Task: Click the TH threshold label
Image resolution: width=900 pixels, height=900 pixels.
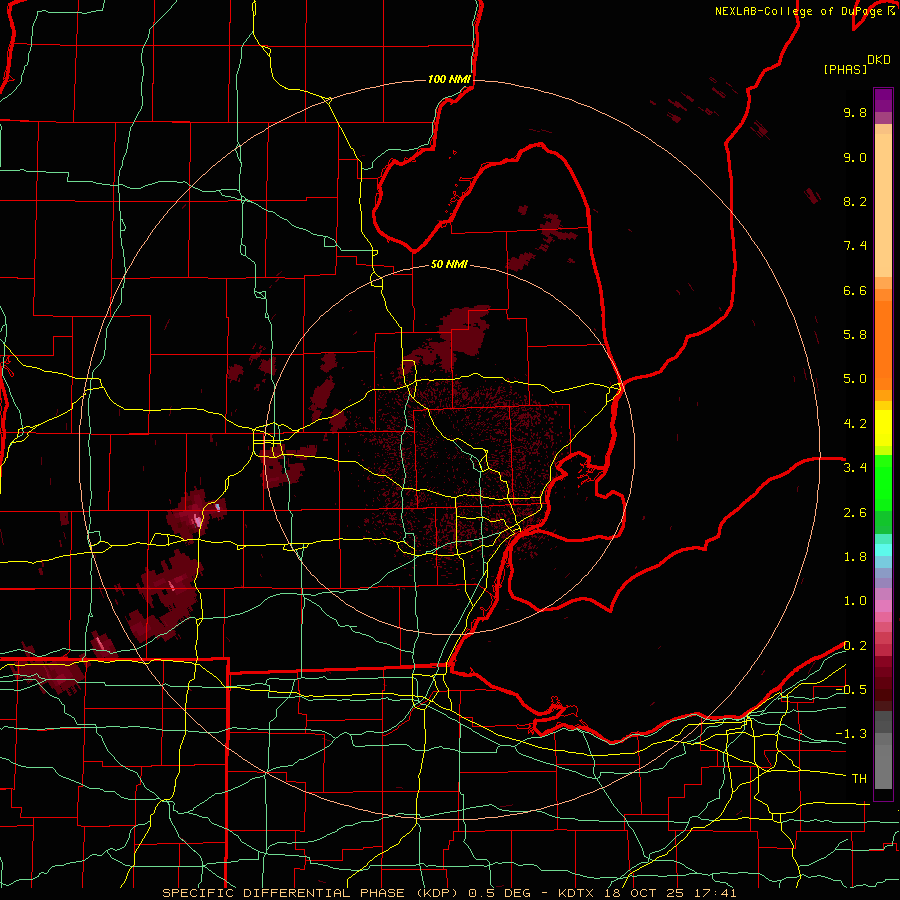Action: pyautogui.click(x=859, y=779)
